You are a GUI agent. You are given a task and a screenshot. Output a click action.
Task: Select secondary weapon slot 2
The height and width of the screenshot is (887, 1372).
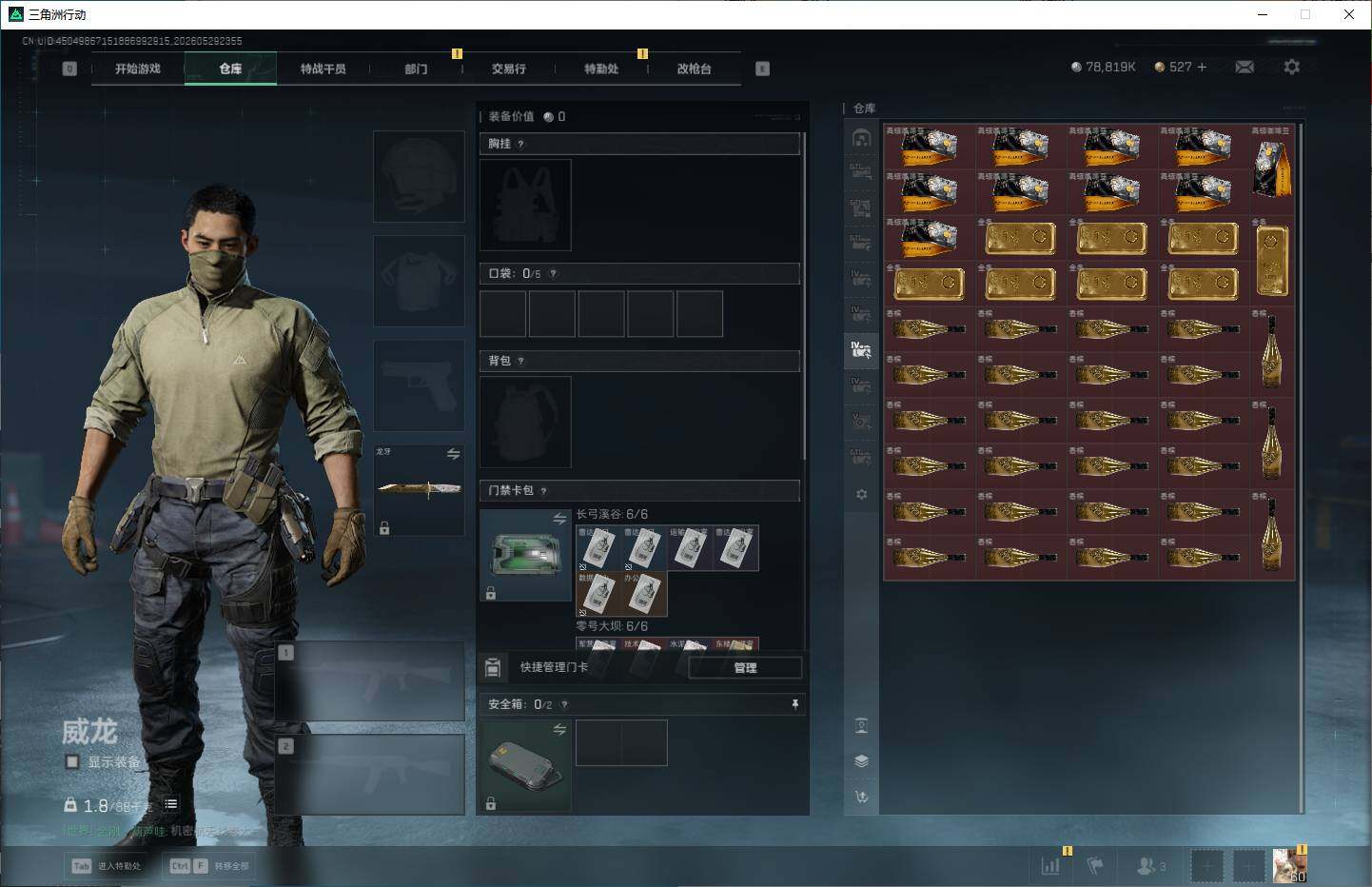pyautogui.click(x=369, y=775)
